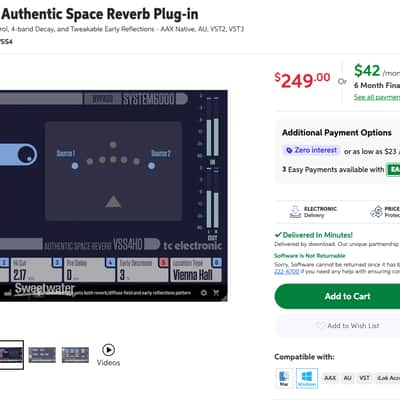400x400 pixels.
Task: Click the triangle listener marker in the plugin display
Action: click(113, 201)
